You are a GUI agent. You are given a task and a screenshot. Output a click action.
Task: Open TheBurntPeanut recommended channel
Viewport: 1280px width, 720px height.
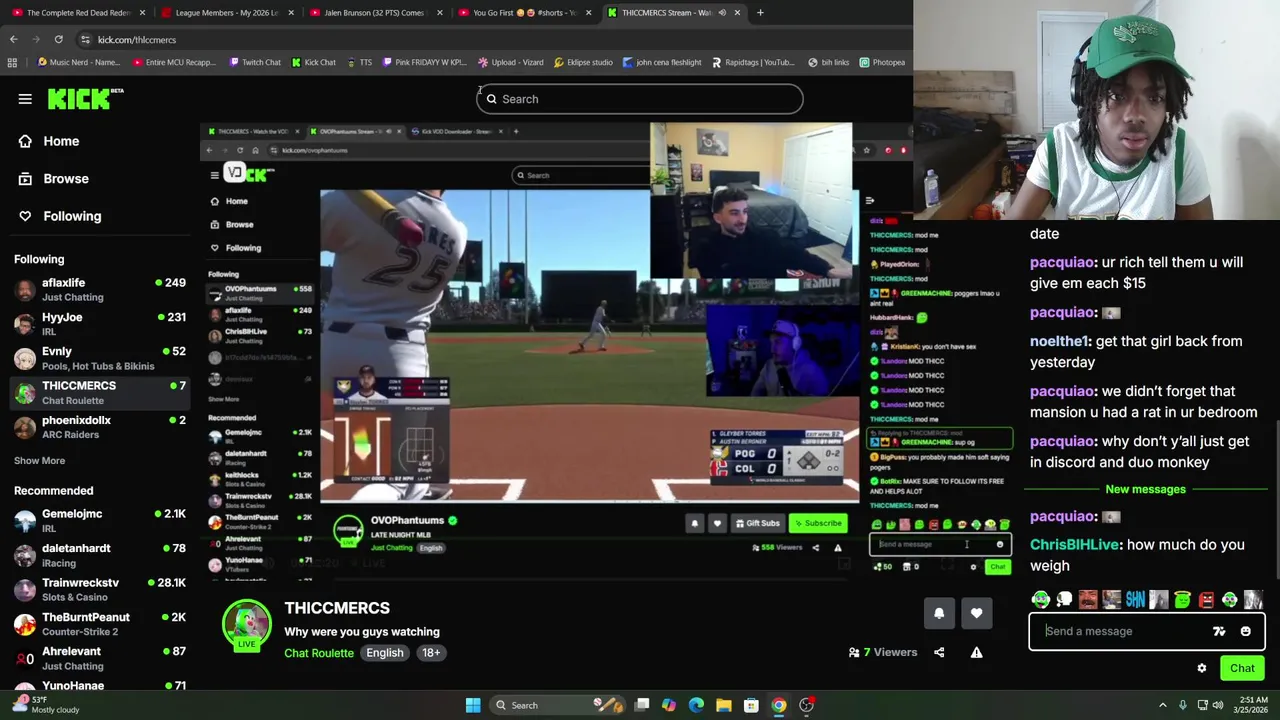point(100,624)
